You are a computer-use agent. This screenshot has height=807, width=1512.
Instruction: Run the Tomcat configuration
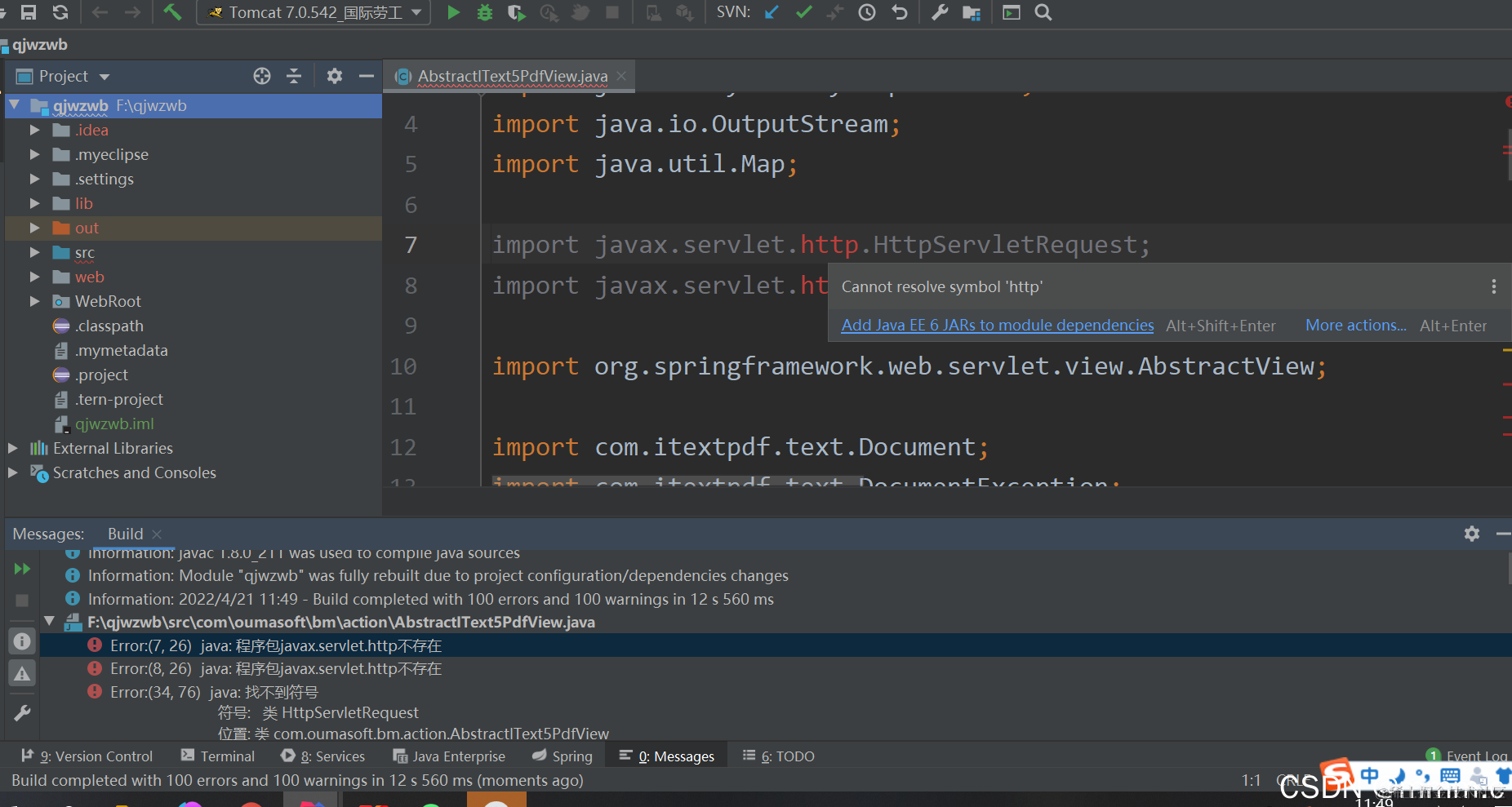tap(454, 12)
